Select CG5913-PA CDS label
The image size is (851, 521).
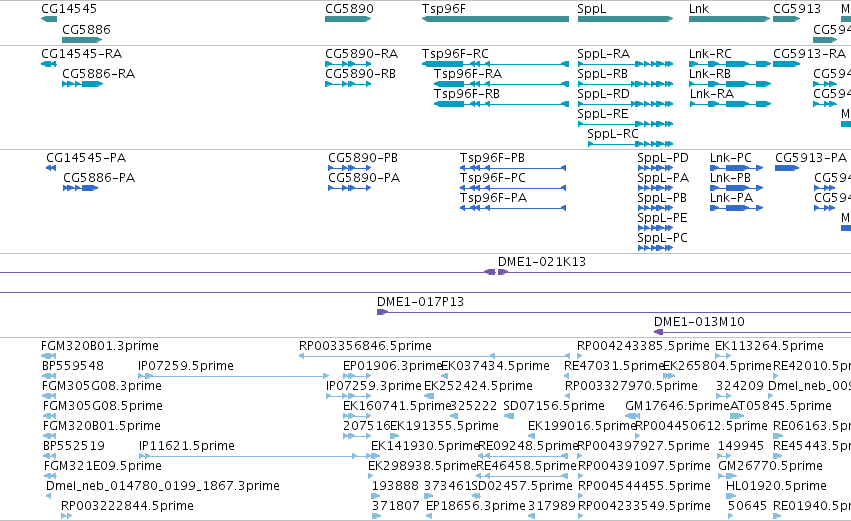point(811,158)
